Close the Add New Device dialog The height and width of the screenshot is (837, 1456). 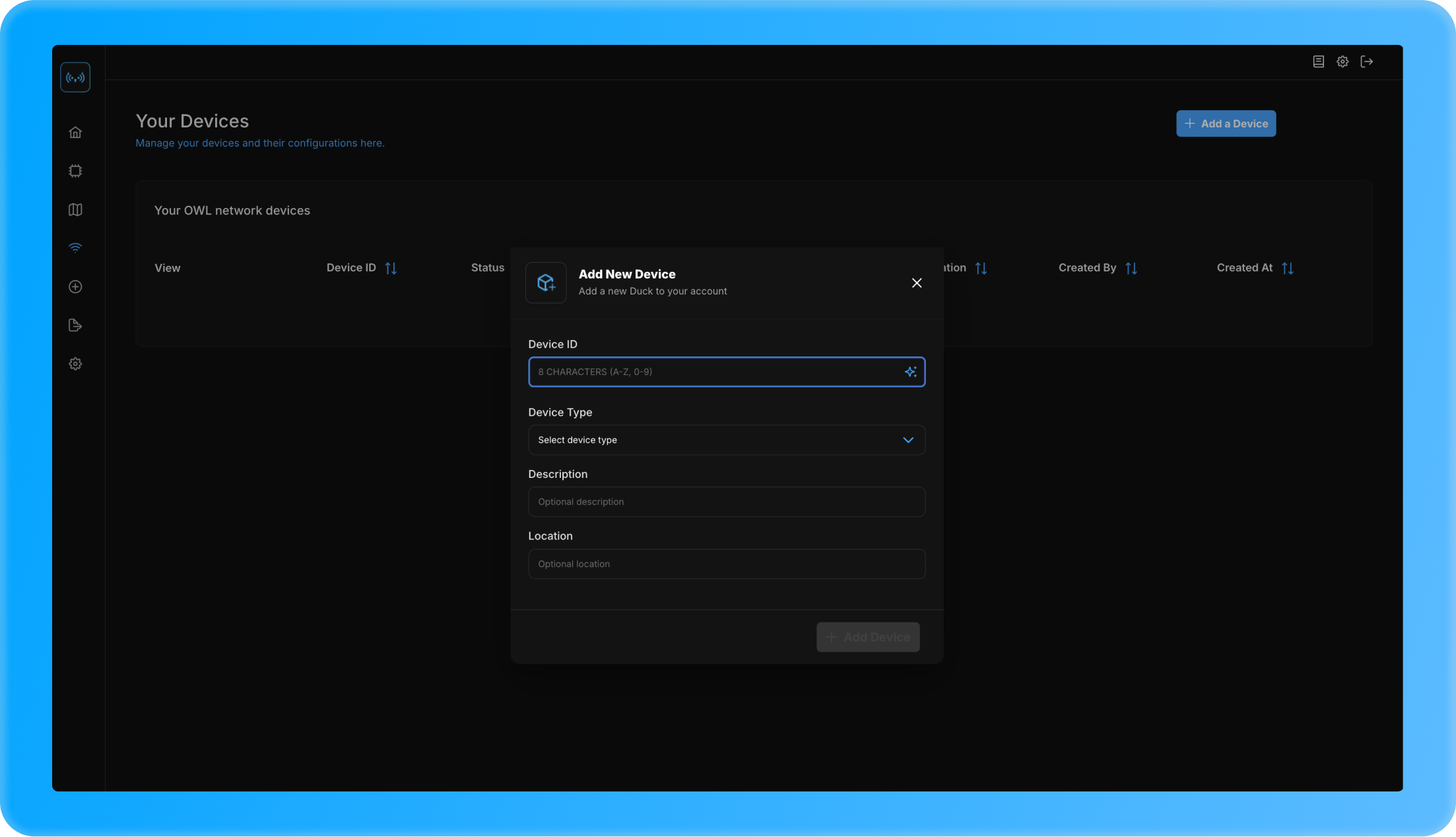tap(917, 283)
